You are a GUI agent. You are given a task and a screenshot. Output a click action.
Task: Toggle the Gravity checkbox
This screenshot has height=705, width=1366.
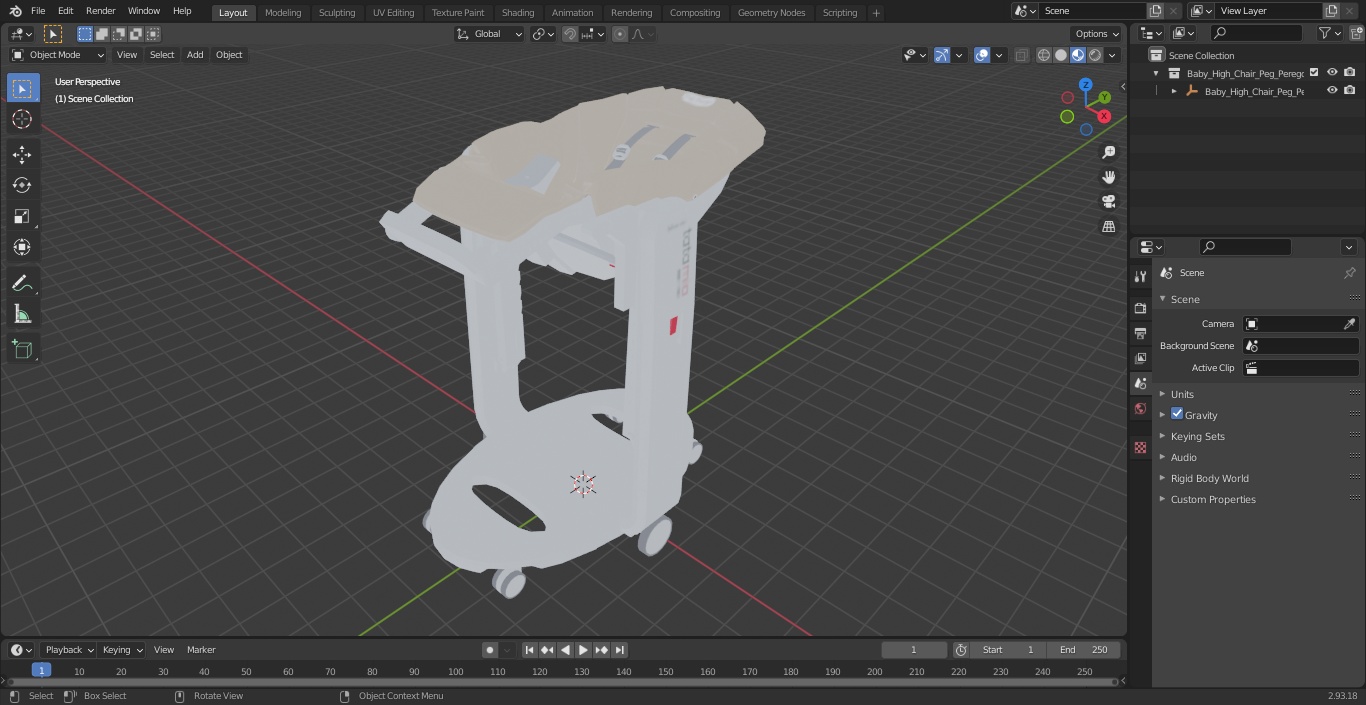1177,414
